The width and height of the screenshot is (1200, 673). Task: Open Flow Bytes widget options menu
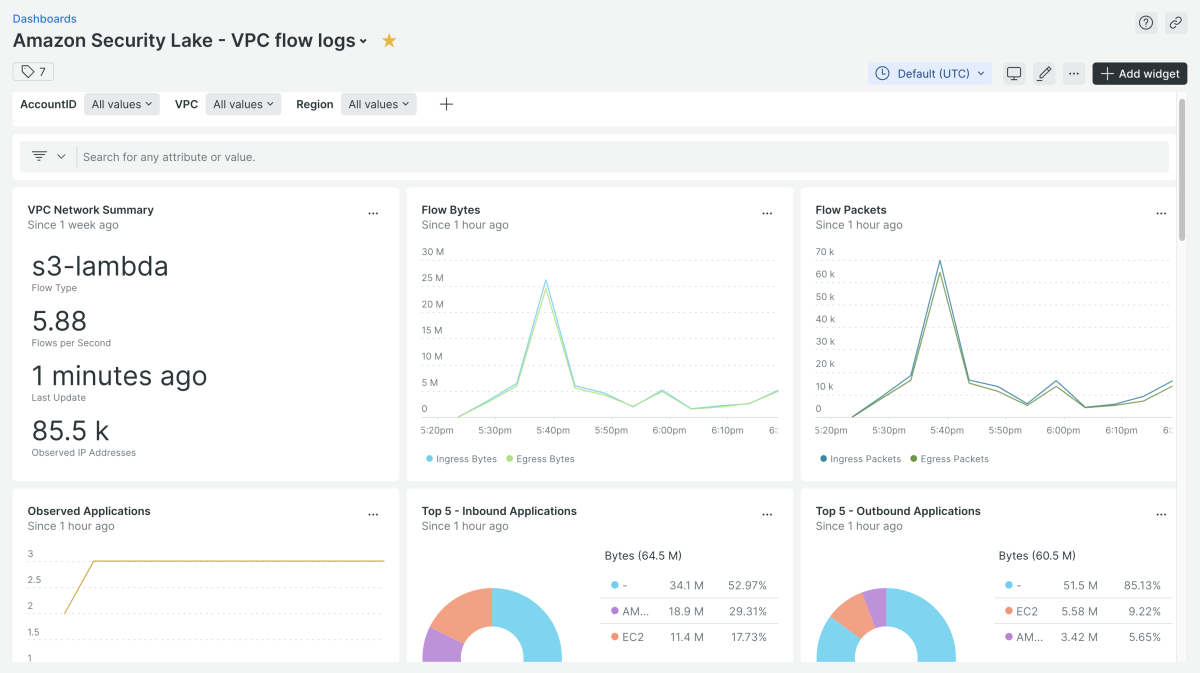pos(767,213)
